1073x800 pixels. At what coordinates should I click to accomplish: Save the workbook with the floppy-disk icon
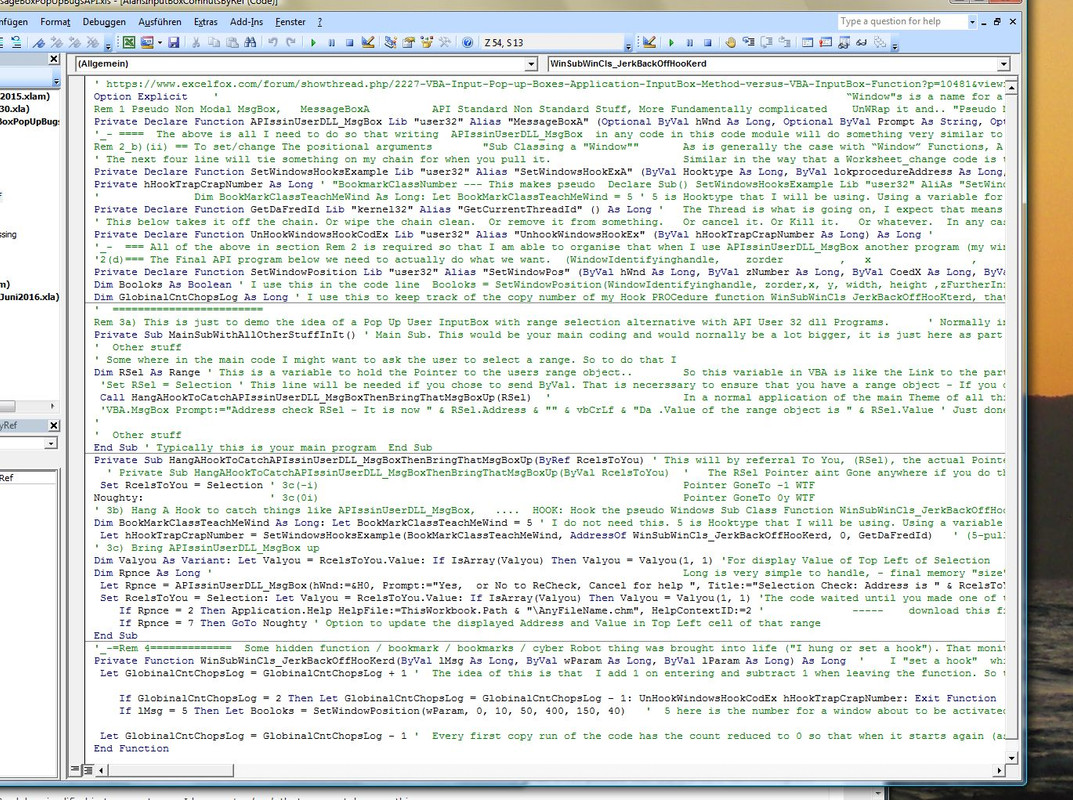(x=174, y=42)
